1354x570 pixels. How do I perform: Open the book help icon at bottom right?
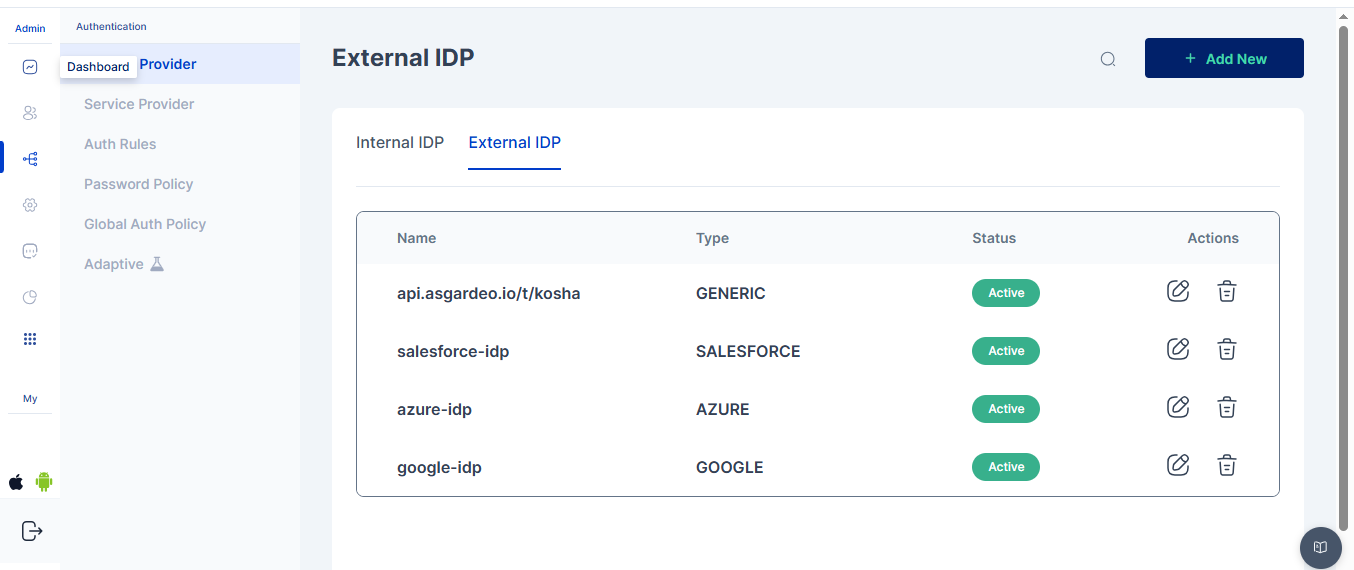point(1321,547)
